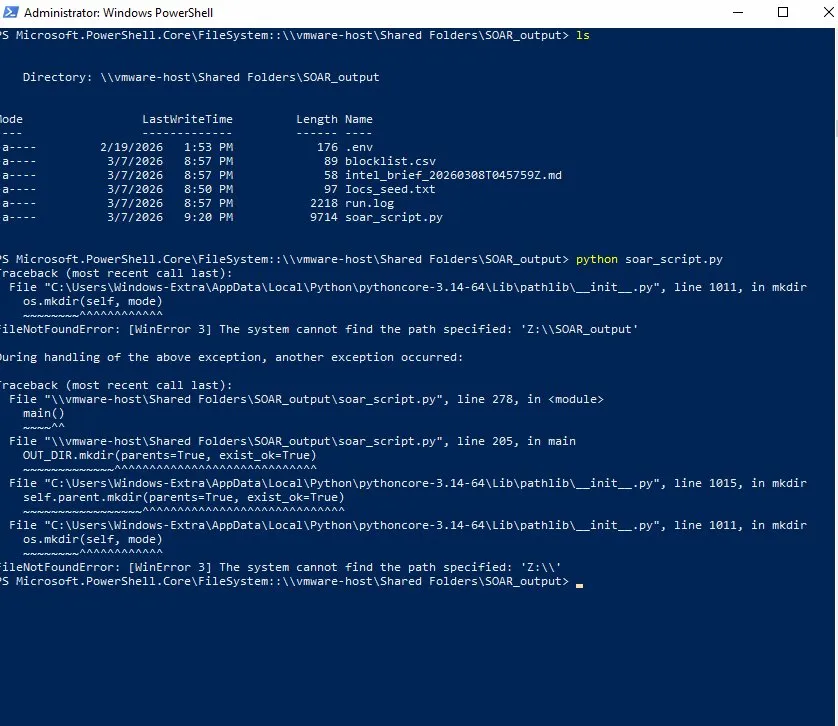
Task: Click the 'main()' traceback line
Action: [43, 413]
